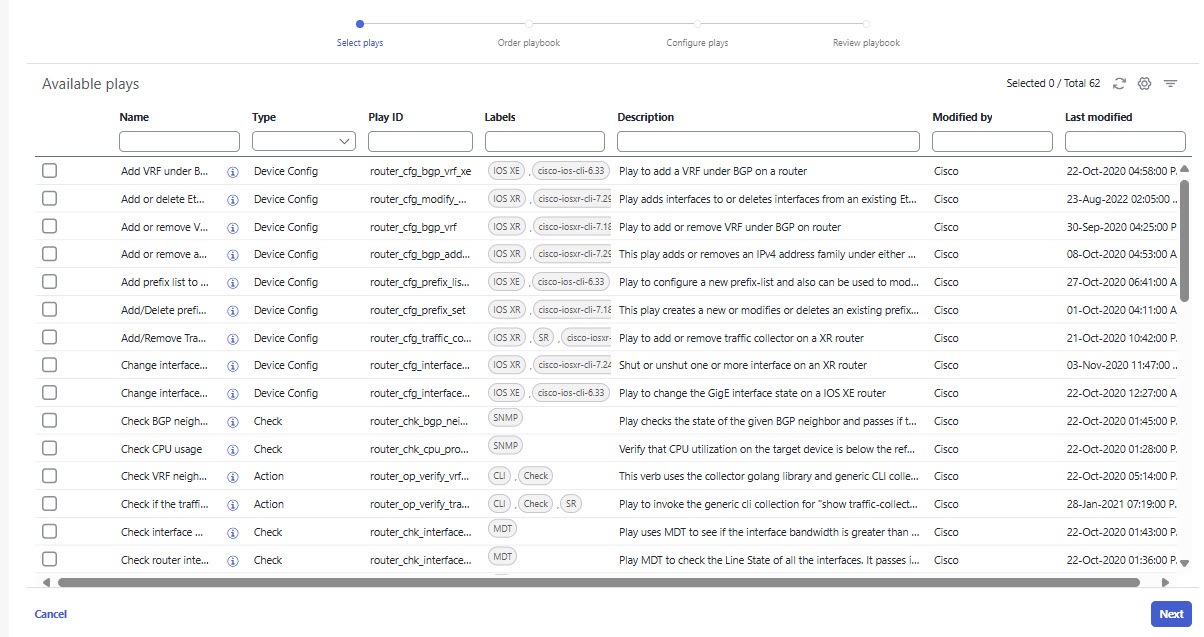Open info for Add or delete Et... play
This screenshot has width=1204, height=637.
232,200
